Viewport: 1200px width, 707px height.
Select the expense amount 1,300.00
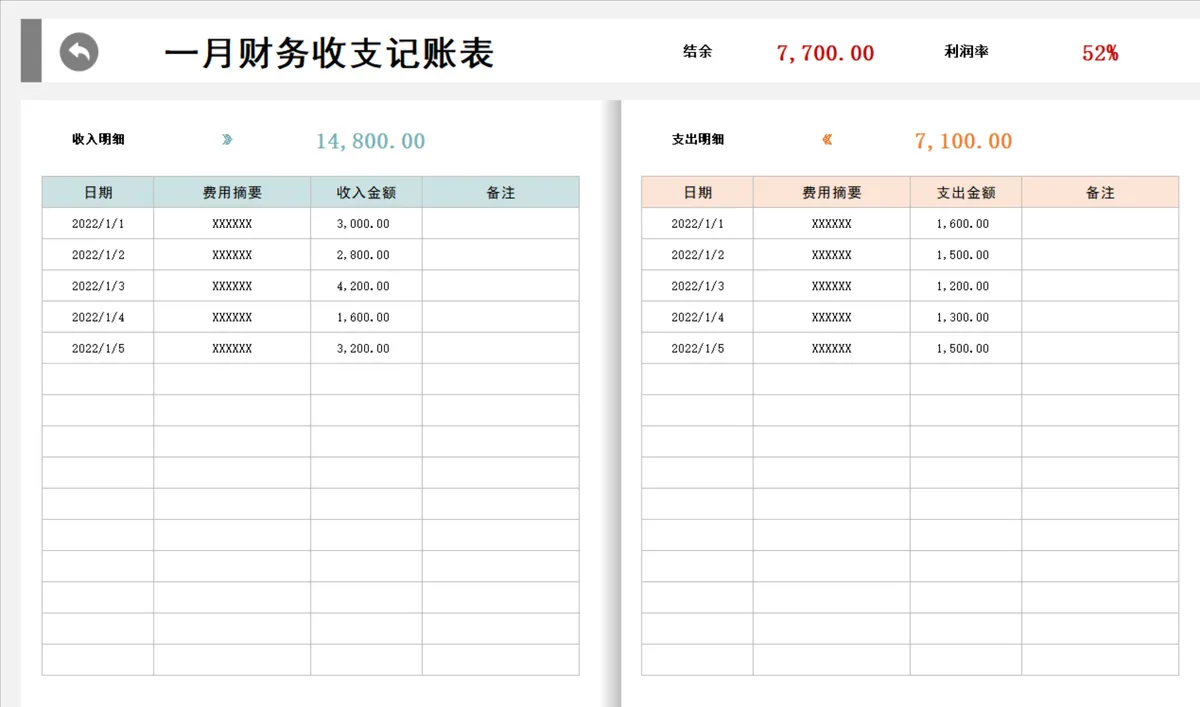click(963, 317)
